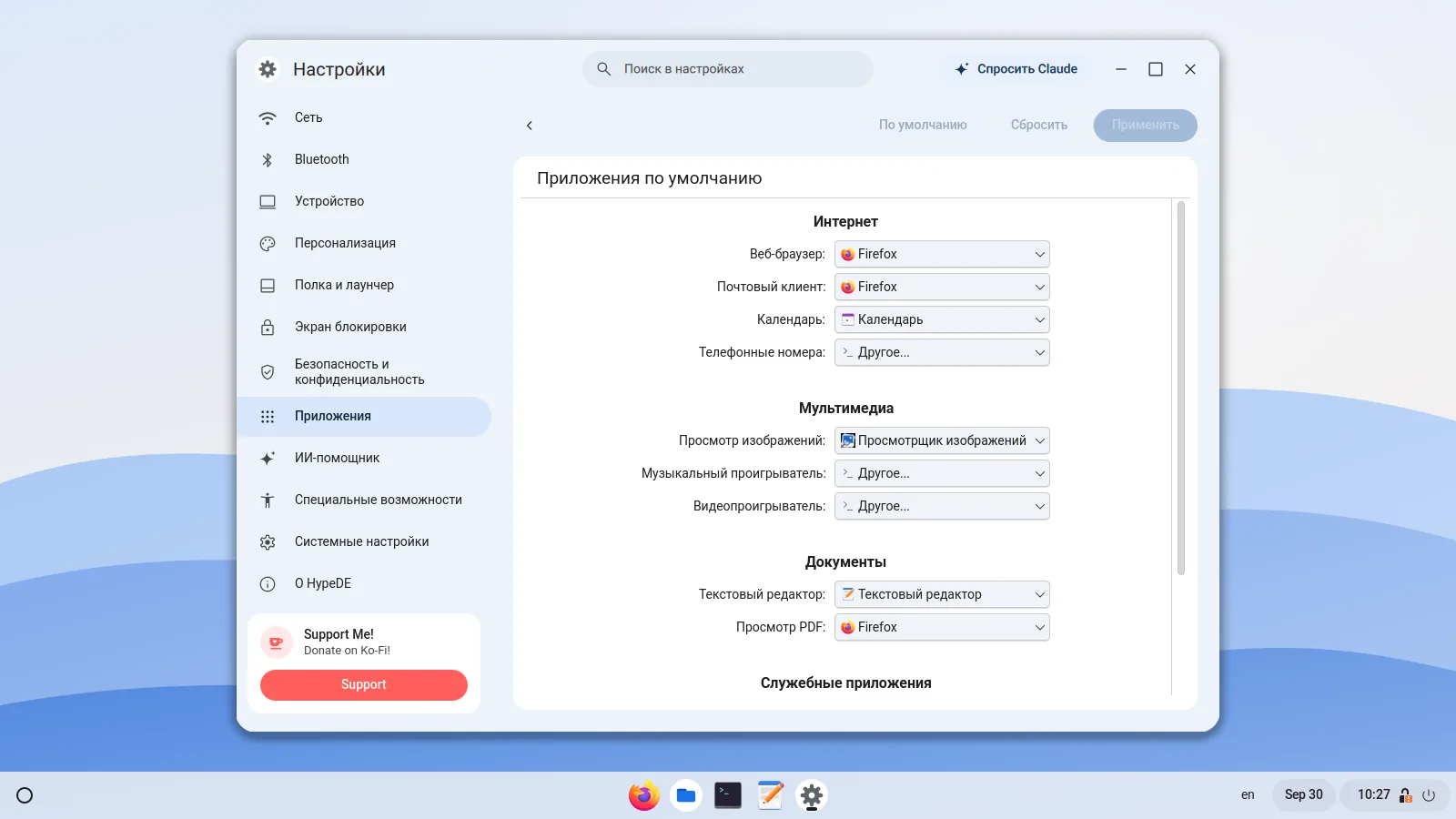Screen dimensions: 1456x819
Task: Open the Сеть section via its Wi-Fi icon
Action: [268, 117]
